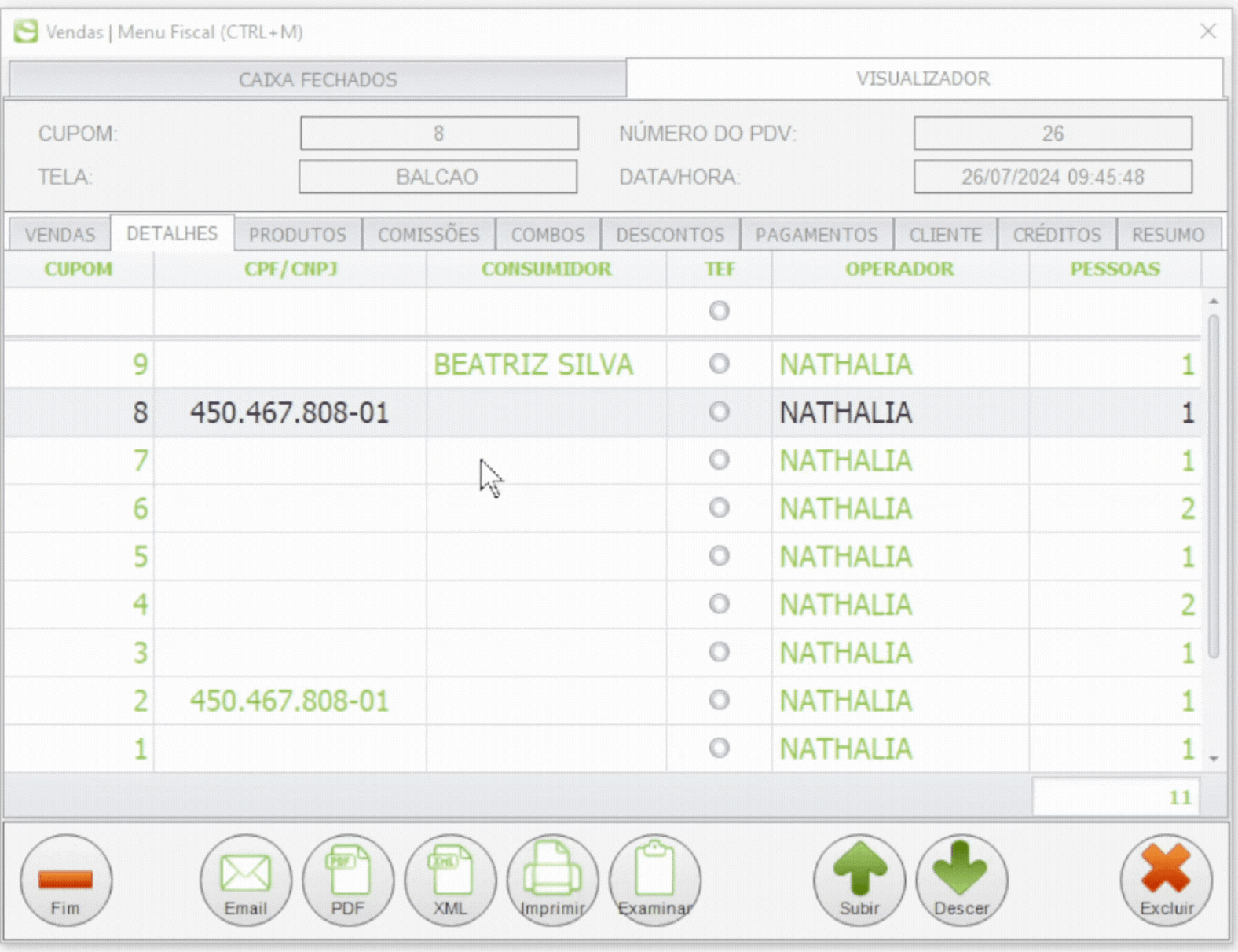Click the total 11 in the footer
The width and height of the screenshot is (1238, 952).
(1116, 797)
